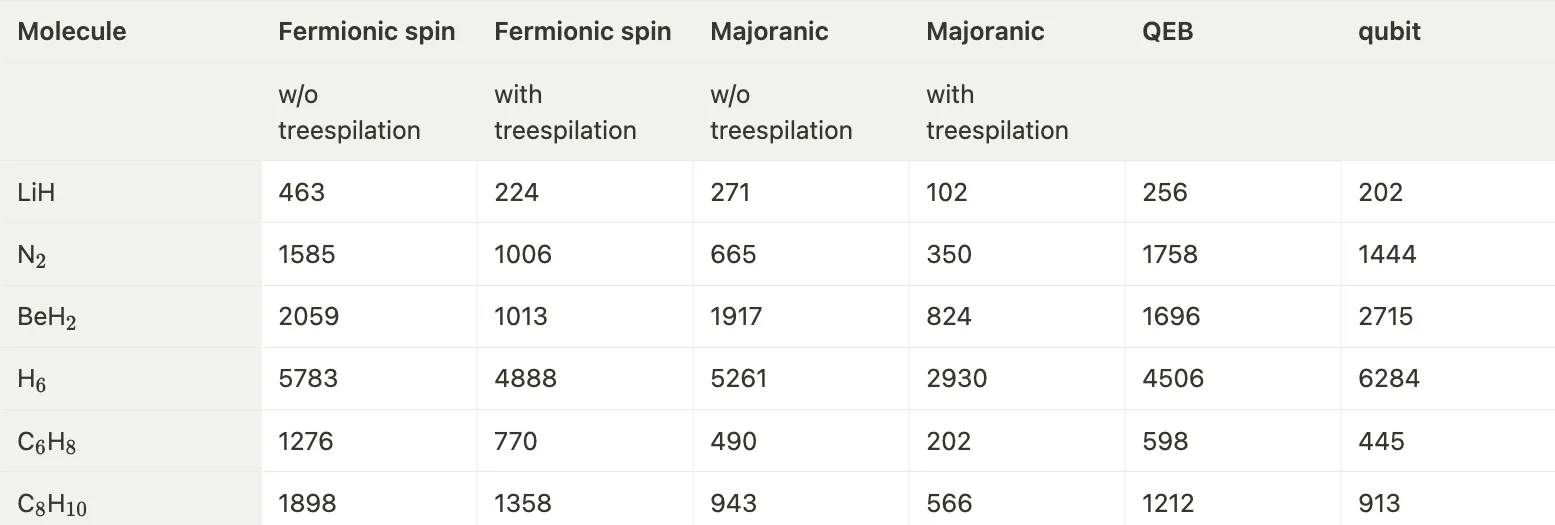
Task: Click the Molecule column header
Action: [72, 32]
